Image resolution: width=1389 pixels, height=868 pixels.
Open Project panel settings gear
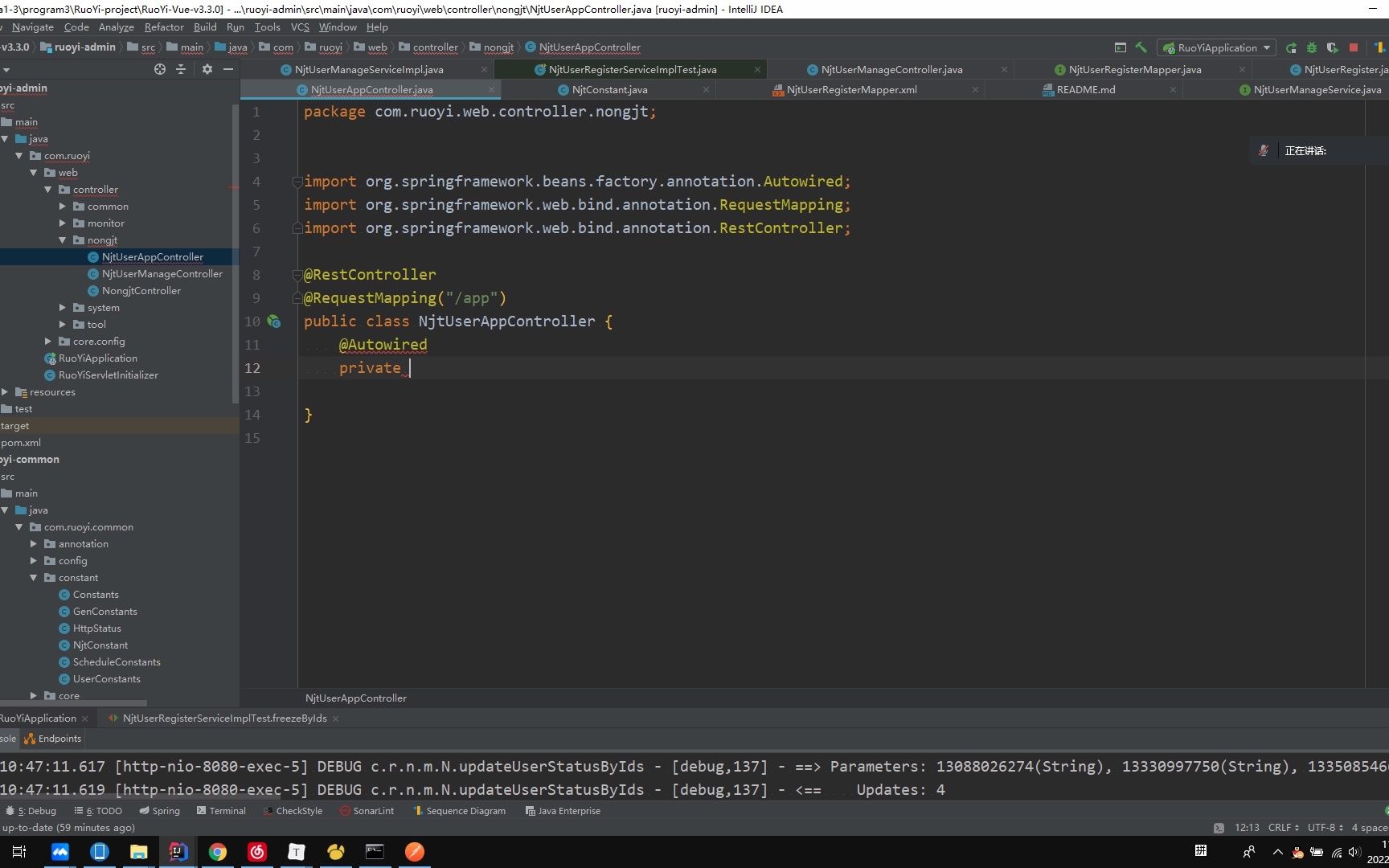[207, 69]
